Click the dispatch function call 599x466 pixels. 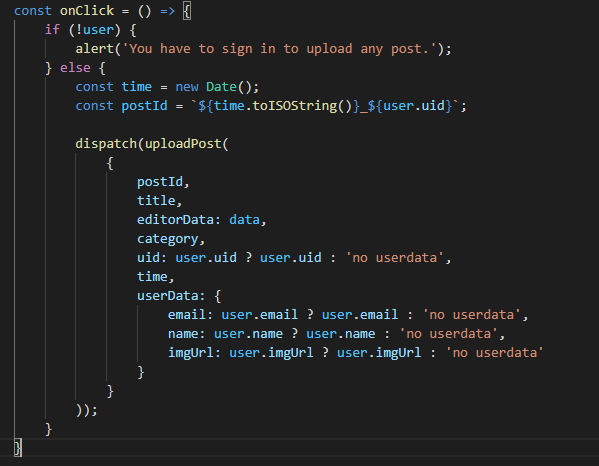pyautogui.click(x=106, y=144)
